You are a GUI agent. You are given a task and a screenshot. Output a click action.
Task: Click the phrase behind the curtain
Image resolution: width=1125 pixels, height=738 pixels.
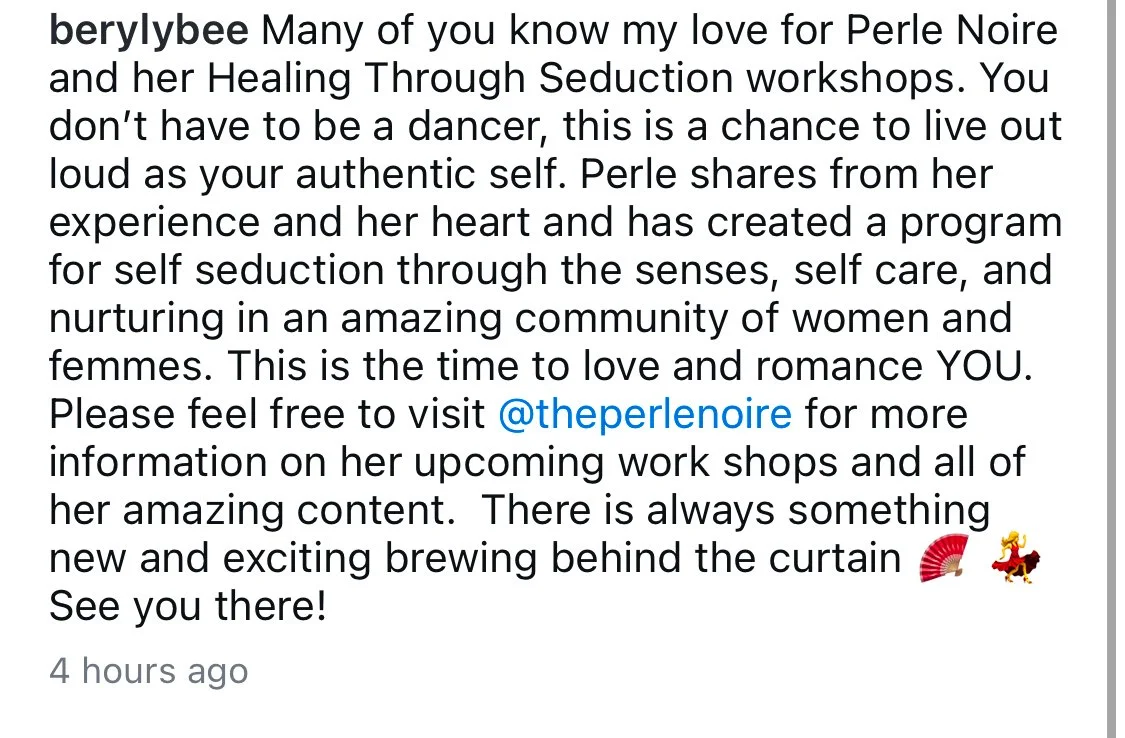(x=725, y=558)
